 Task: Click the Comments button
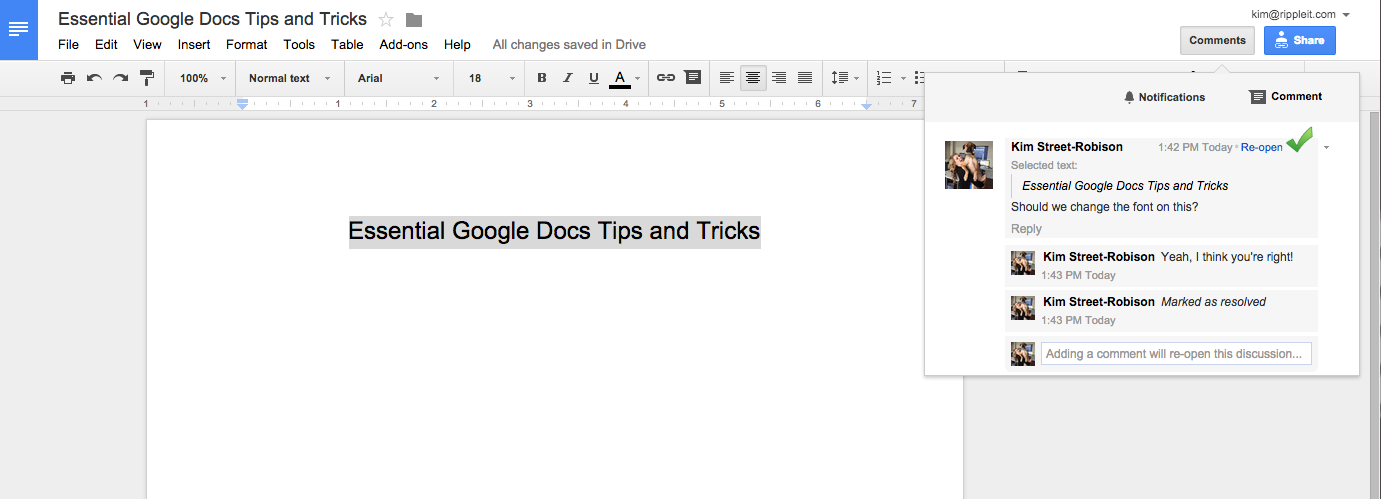pyautogui.click(x=1217, y=40)
